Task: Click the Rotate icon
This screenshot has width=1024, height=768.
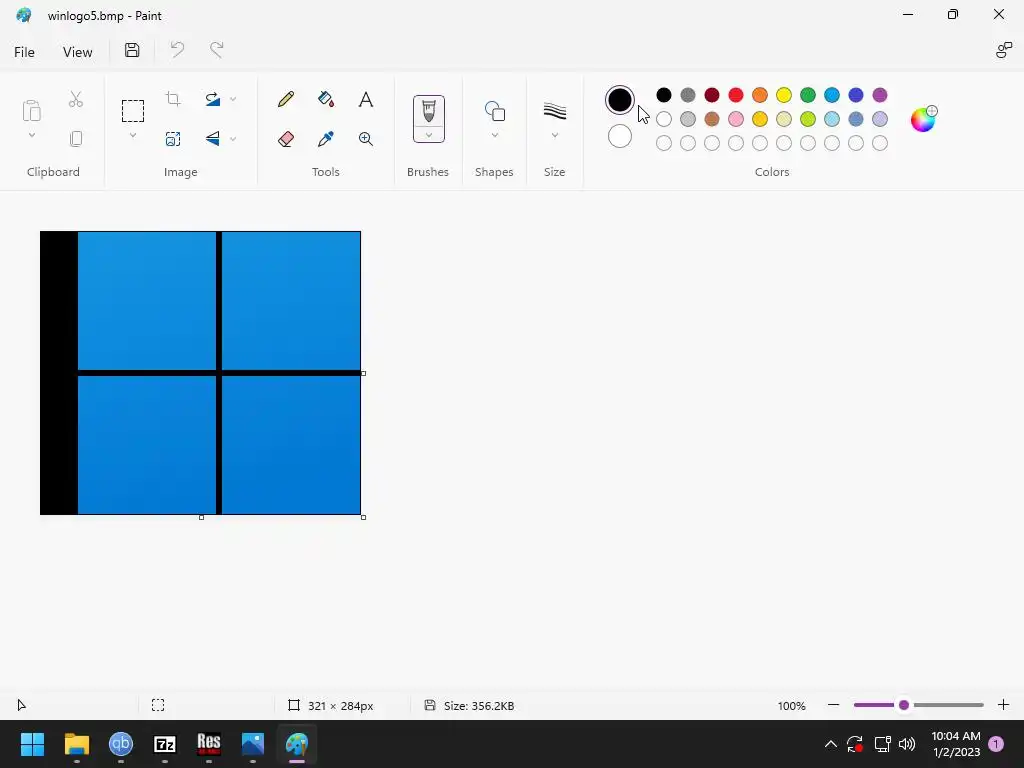Action: point(212,99)
